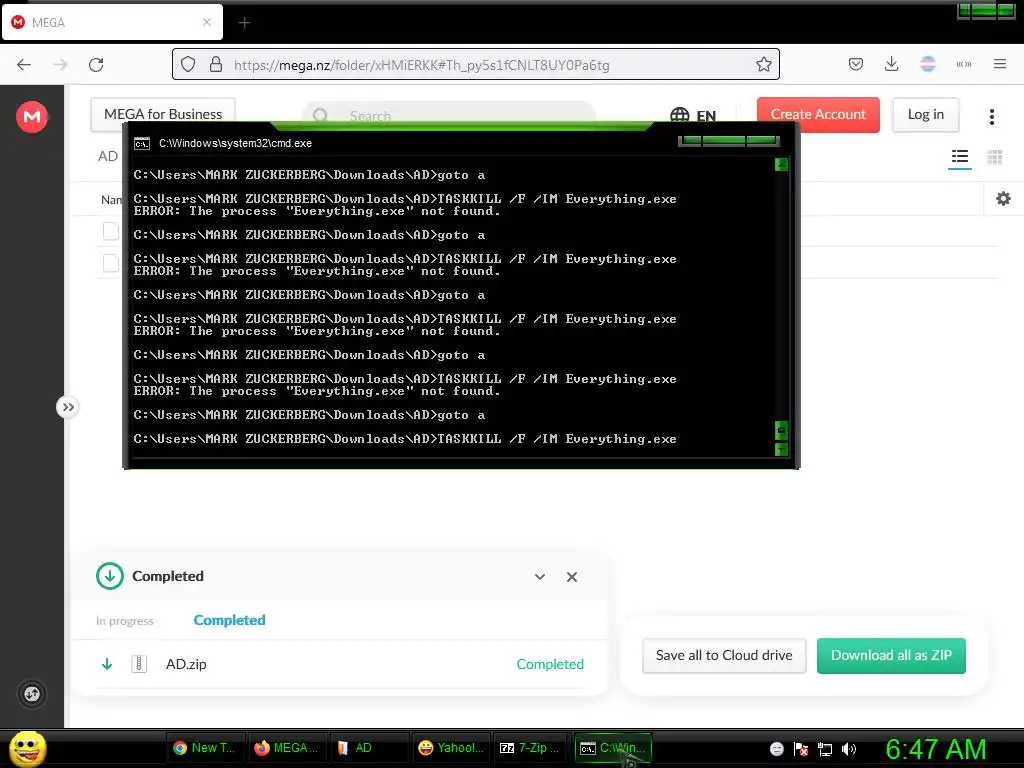Click the browser forward arrow
The height and width of the screenshot is (768, 1024).
pyautogui.click(x=60, y=65)
